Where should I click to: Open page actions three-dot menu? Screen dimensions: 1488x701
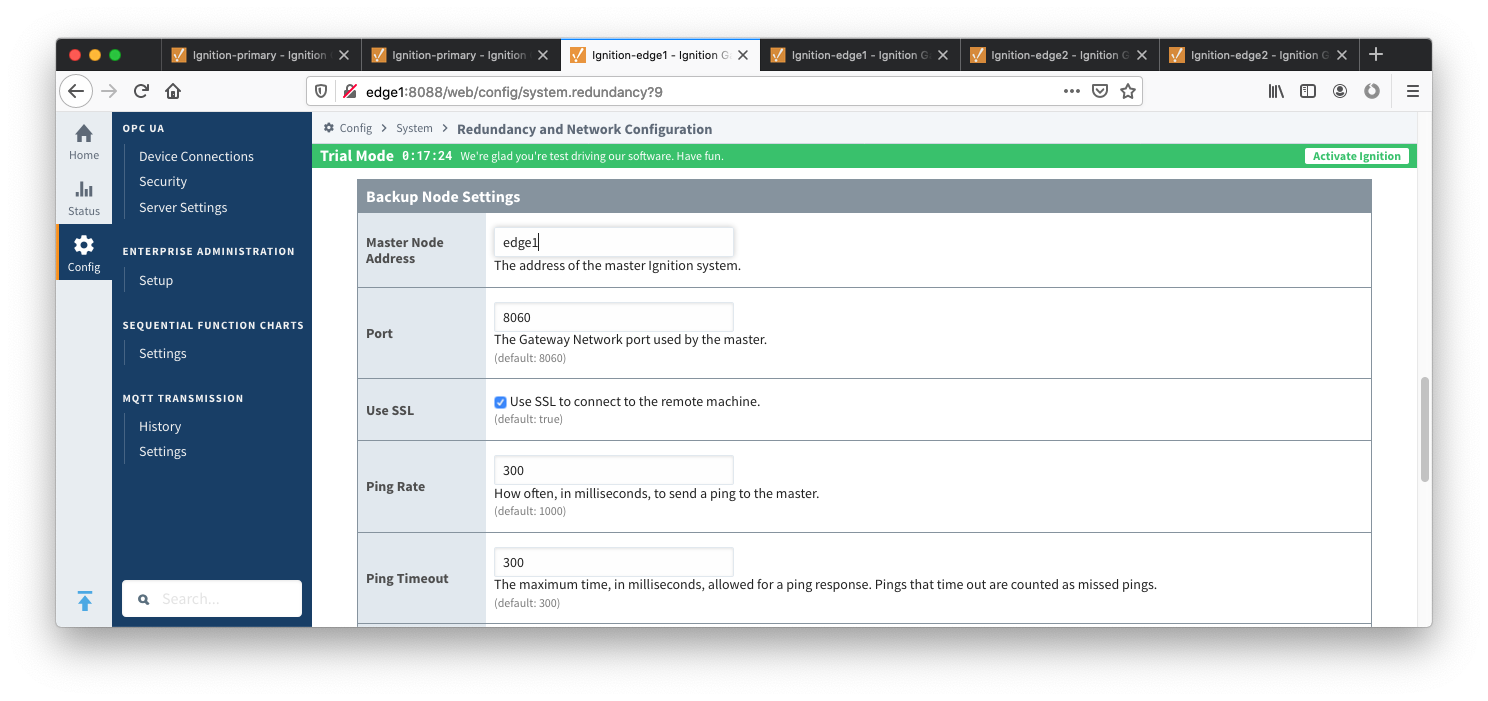point(1072,91)
